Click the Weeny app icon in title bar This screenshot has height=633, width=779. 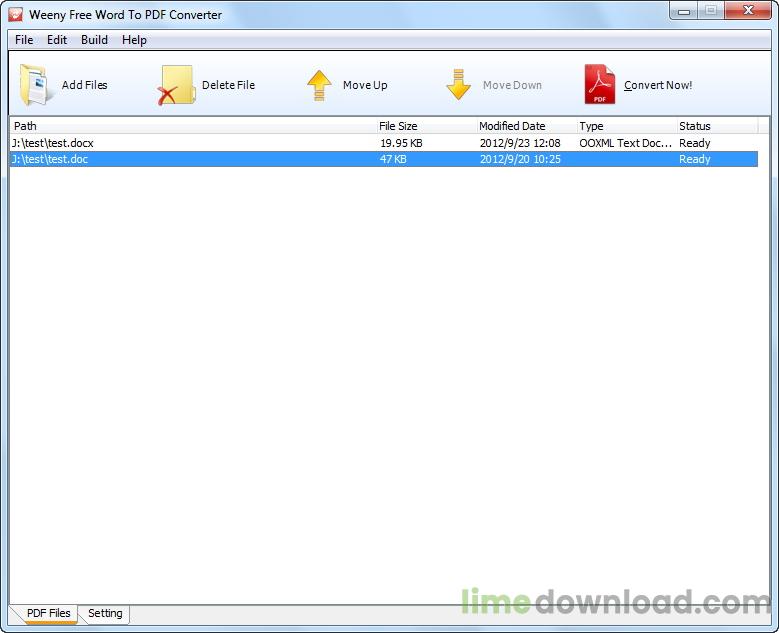(x=15, y=14)
